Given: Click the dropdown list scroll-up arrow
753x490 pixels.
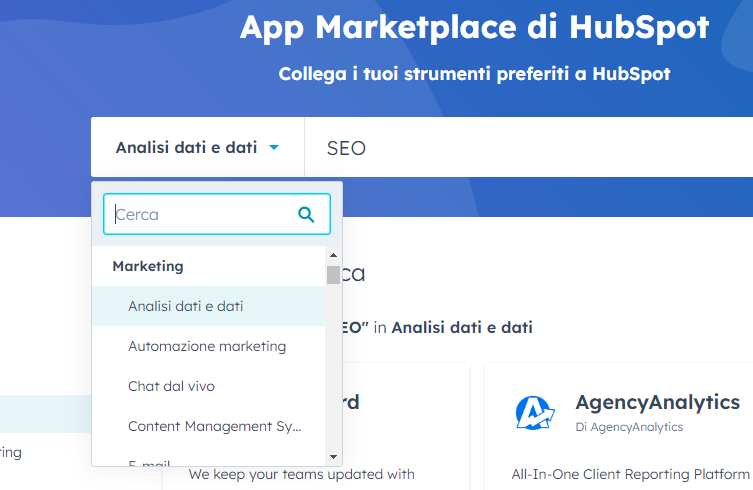Looking at the screenshot, I should (333, 255).
